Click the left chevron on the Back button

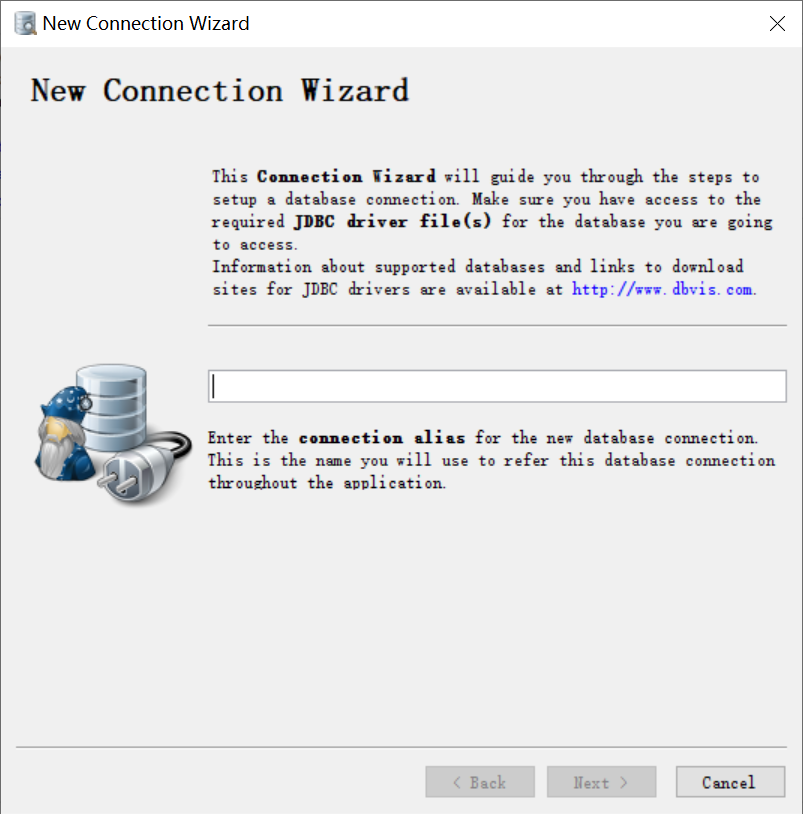[x=457, y=782]
